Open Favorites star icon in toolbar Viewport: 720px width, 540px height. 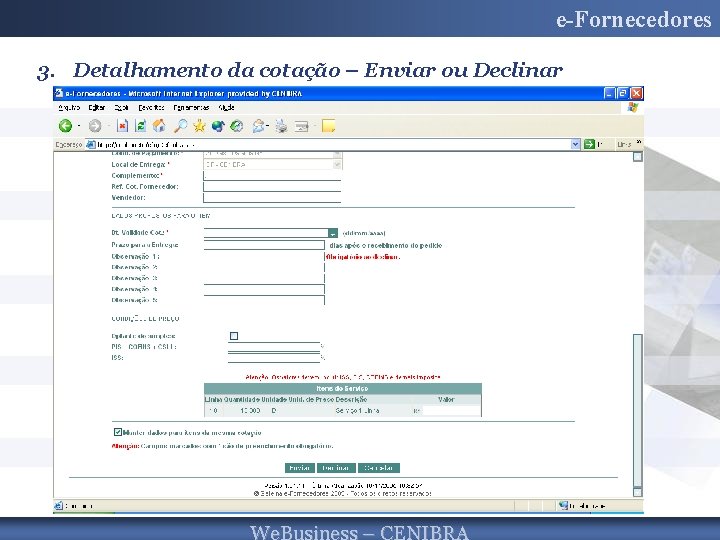click(199, 125)
